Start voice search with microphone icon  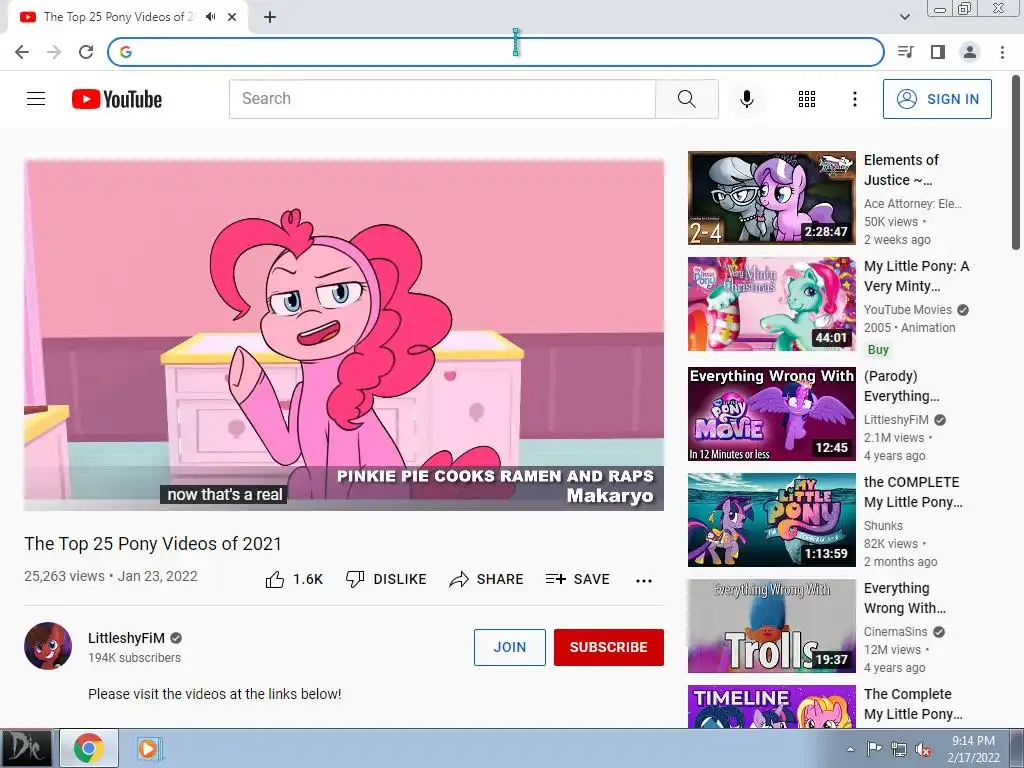[x=747, y=99]
